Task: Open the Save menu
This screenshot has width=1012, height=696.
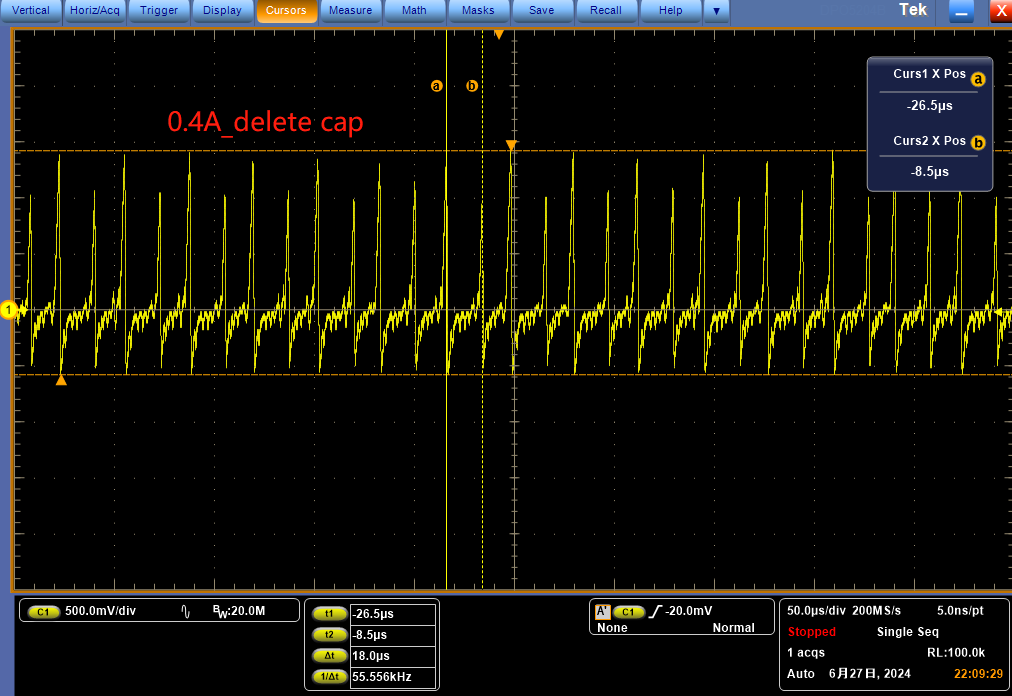Action: (x=541, y=10)
